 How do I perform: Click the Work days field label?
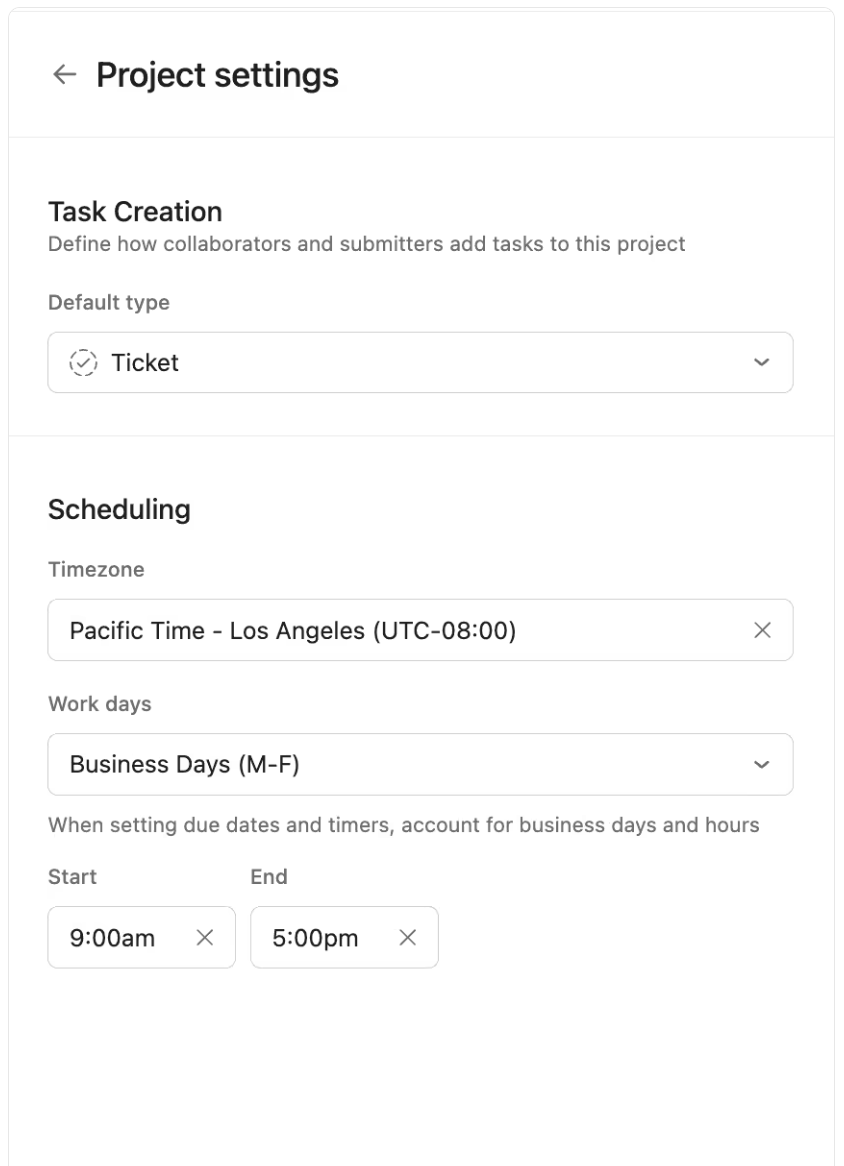click(x=100, y=704)
